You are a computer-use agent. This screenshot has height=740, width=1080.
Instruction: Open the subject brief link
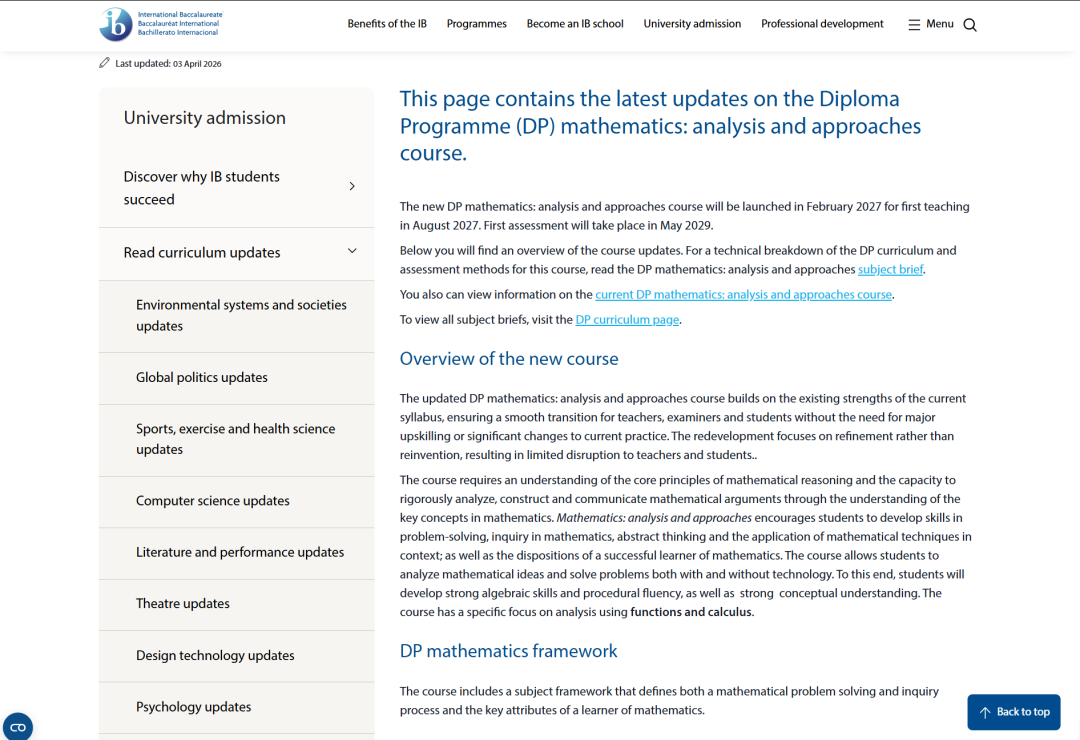[890, 269]
